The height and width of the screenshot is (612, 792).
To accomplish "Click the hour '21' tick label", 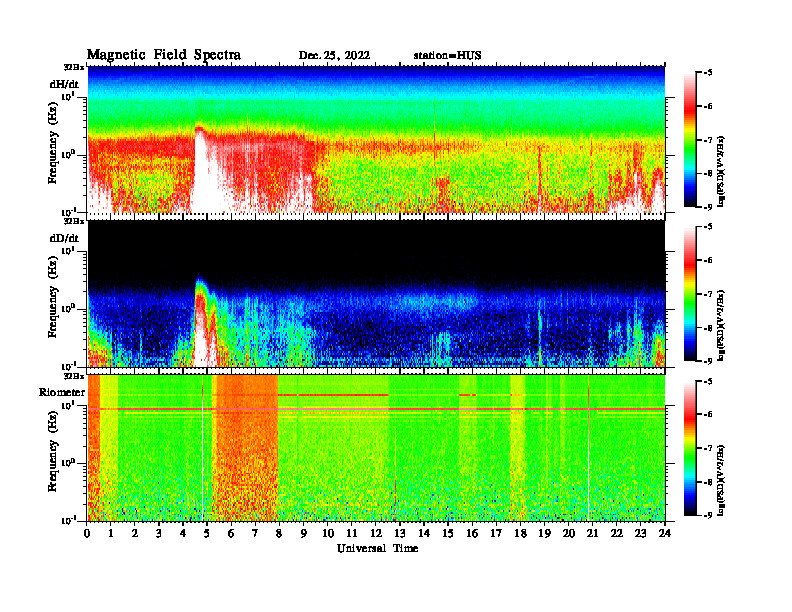I will click(x=592, y=533).
